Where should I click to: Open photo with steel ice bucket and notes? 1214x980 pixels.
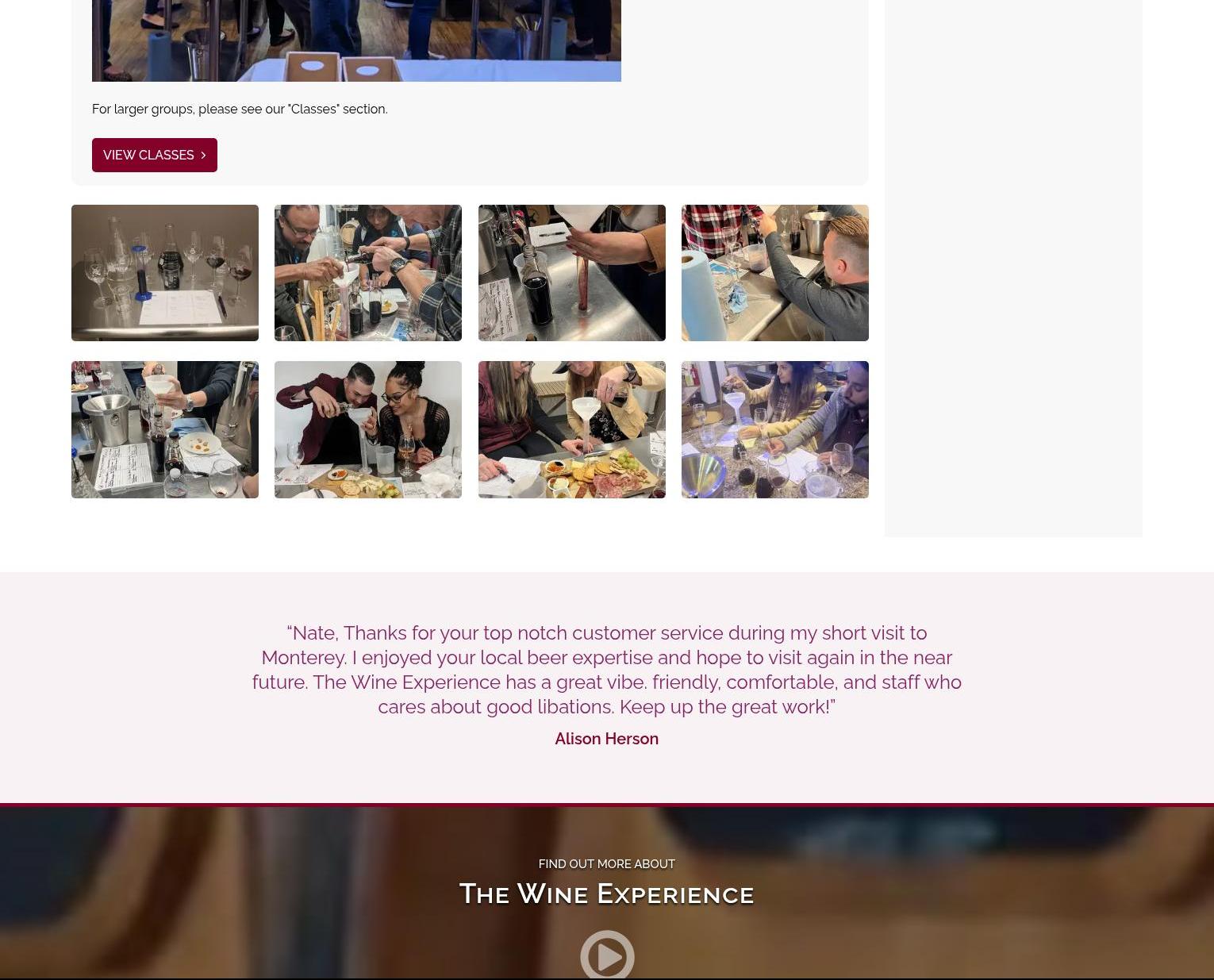[165, 429]
